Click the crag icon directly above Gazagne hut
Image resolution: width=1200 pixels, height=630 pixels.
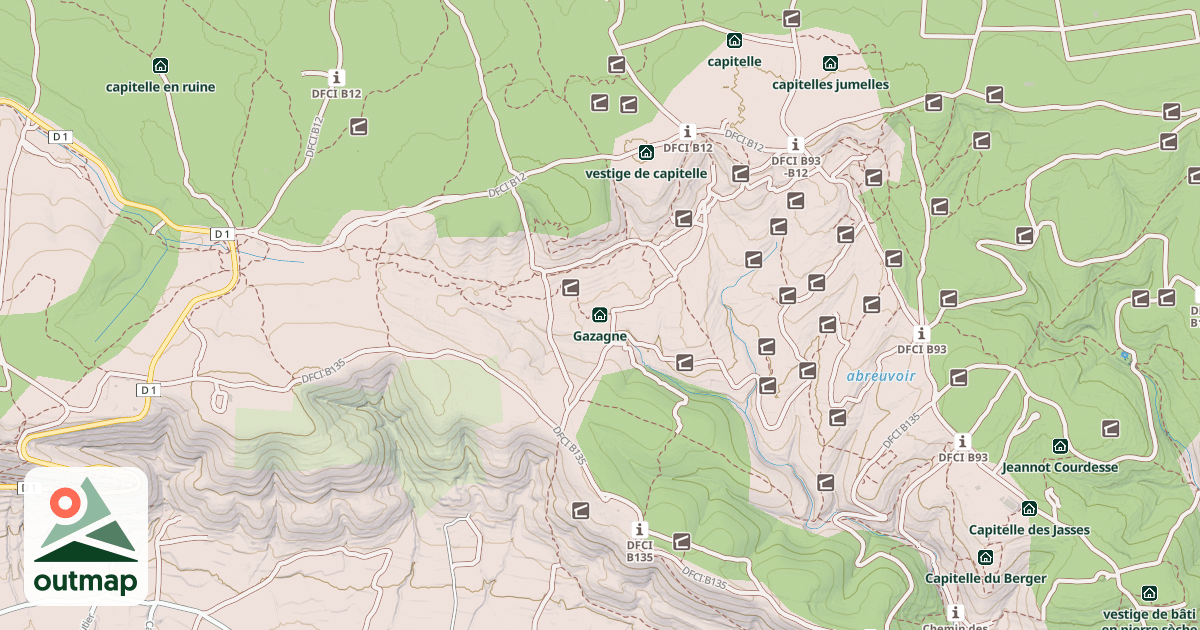[x=570, y=288]
